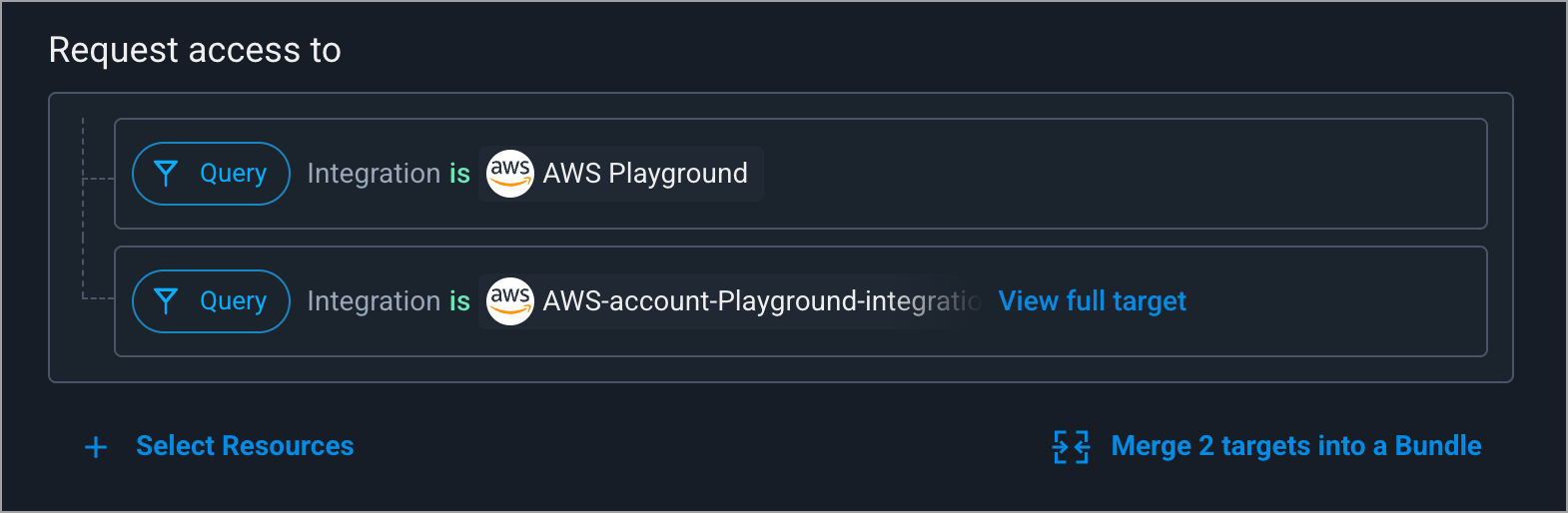This screenshot has width=1568, height=513.
Task: Open the Query button label in the first row
Action: coord(233,174)
